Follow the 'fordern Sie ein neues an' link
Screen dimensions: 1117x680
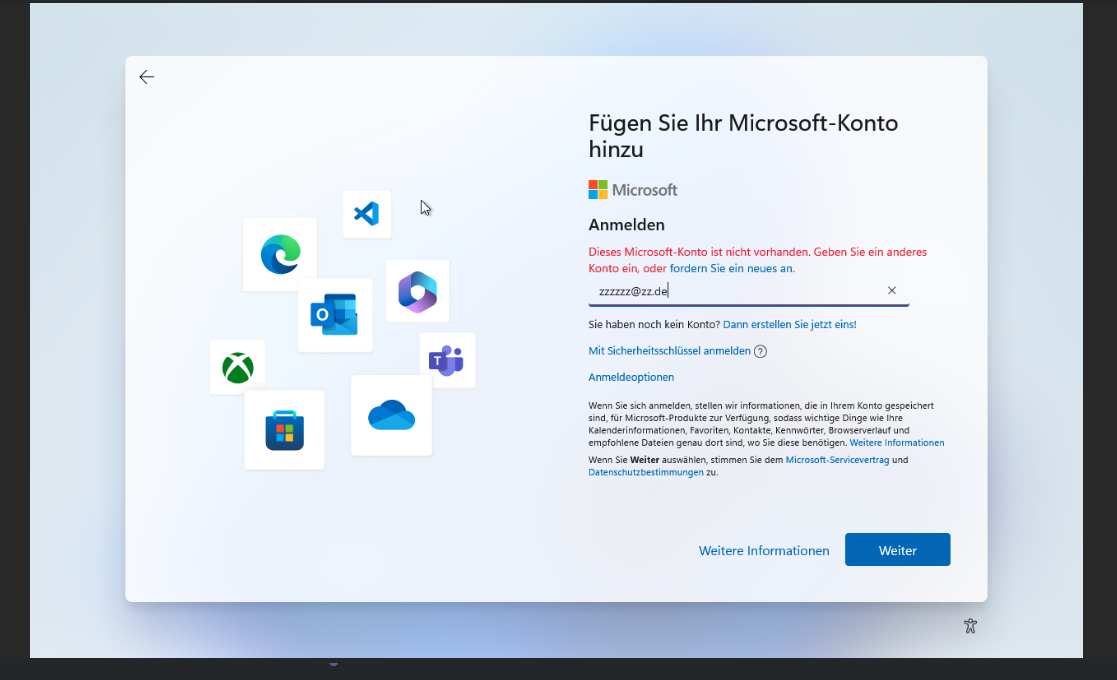731,268
